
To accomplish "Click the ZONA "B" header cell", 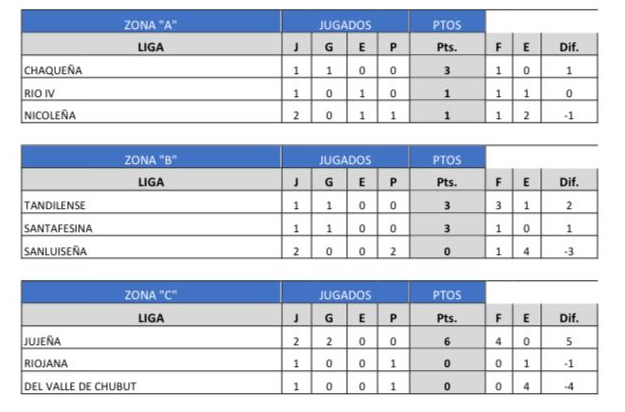I will click(x=151, y=157).
